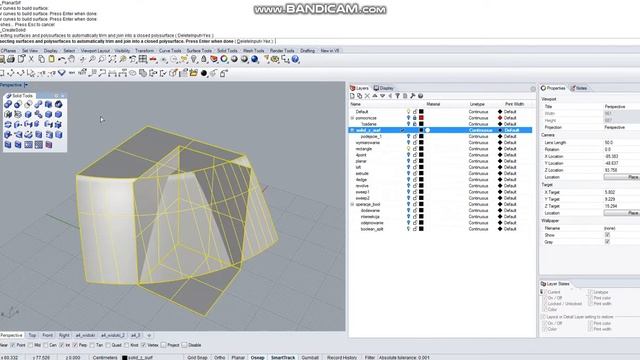Collapse the solid_z_surf layer tree
640x360 pixels.
352,130
